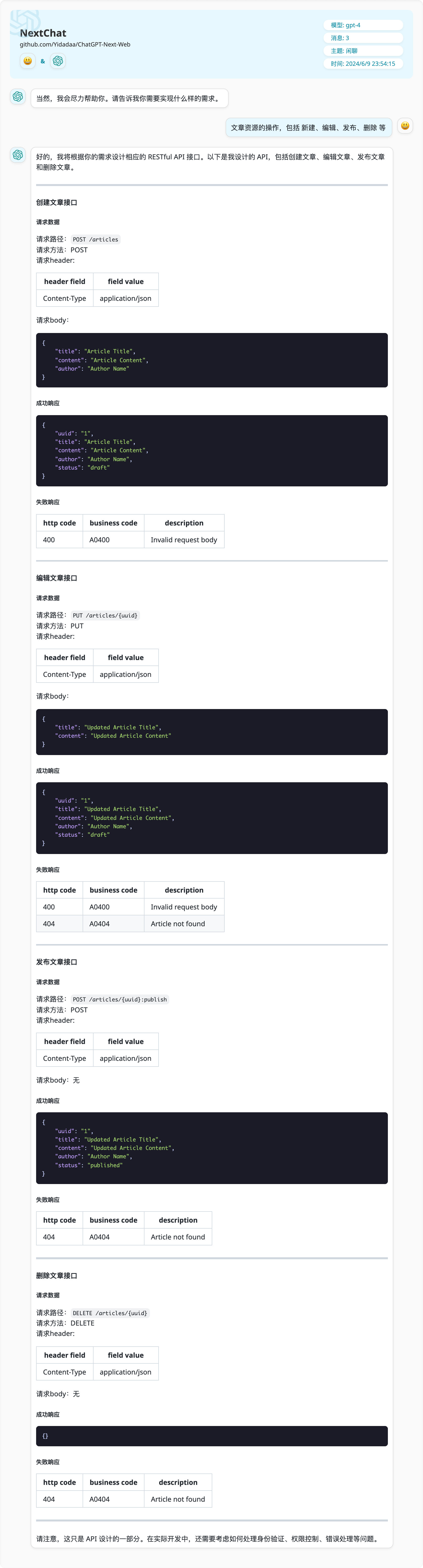This screenshot has width=423, height=1568.
Task: Click "Content-Type" cell in the create-article header table
Action: click(x=65, y=298)
